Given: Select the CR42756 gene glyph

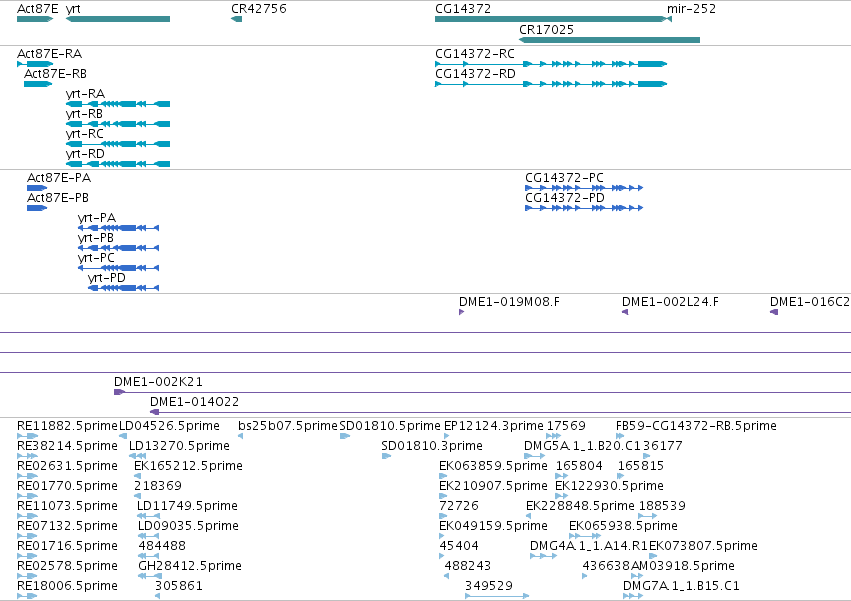Looking at the screenshot, I should pos(236,19).
